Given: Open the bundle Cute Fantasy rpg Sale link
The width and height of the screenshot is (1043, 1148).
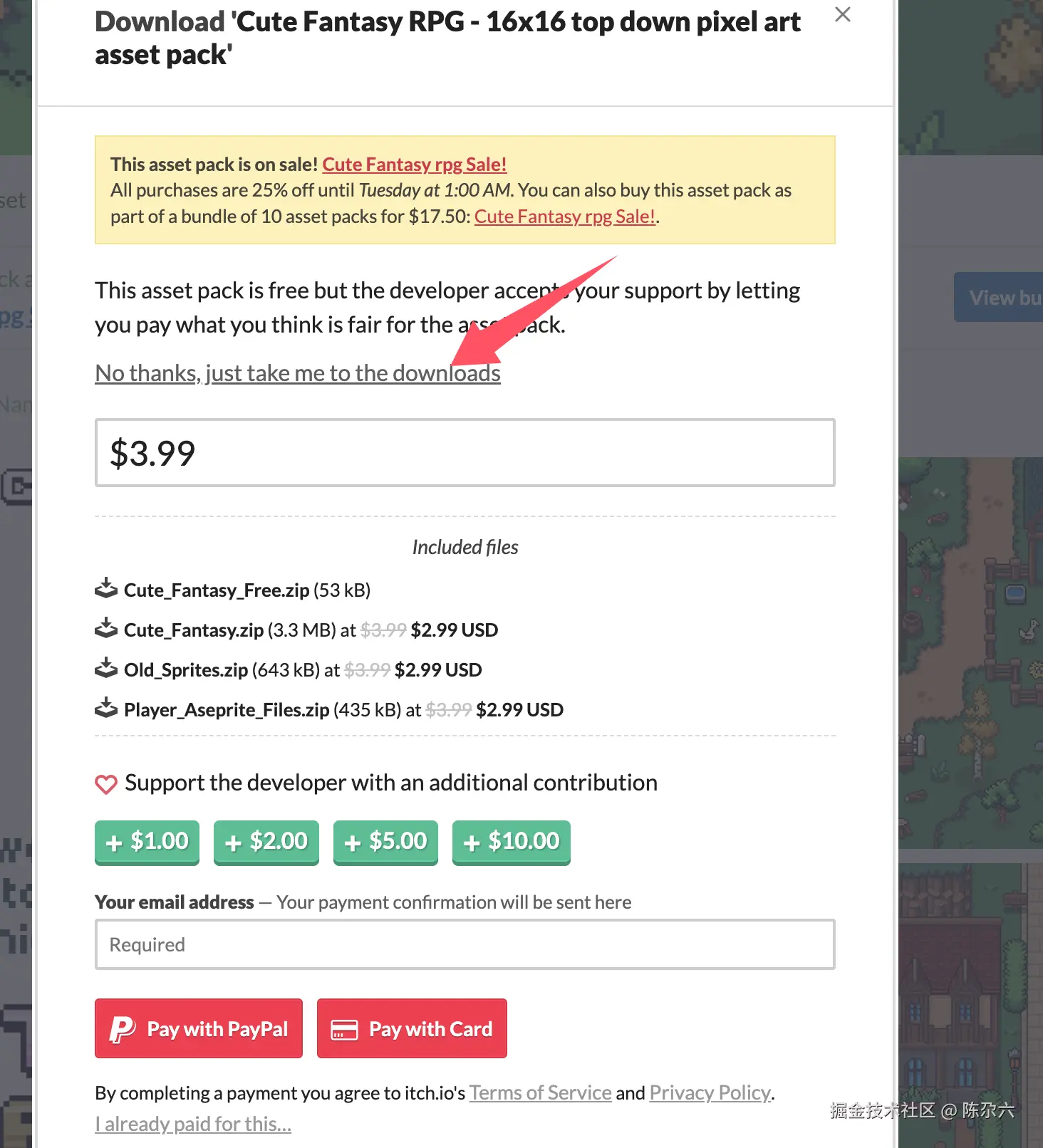Looking at the screenshot, I should [564, 216].
